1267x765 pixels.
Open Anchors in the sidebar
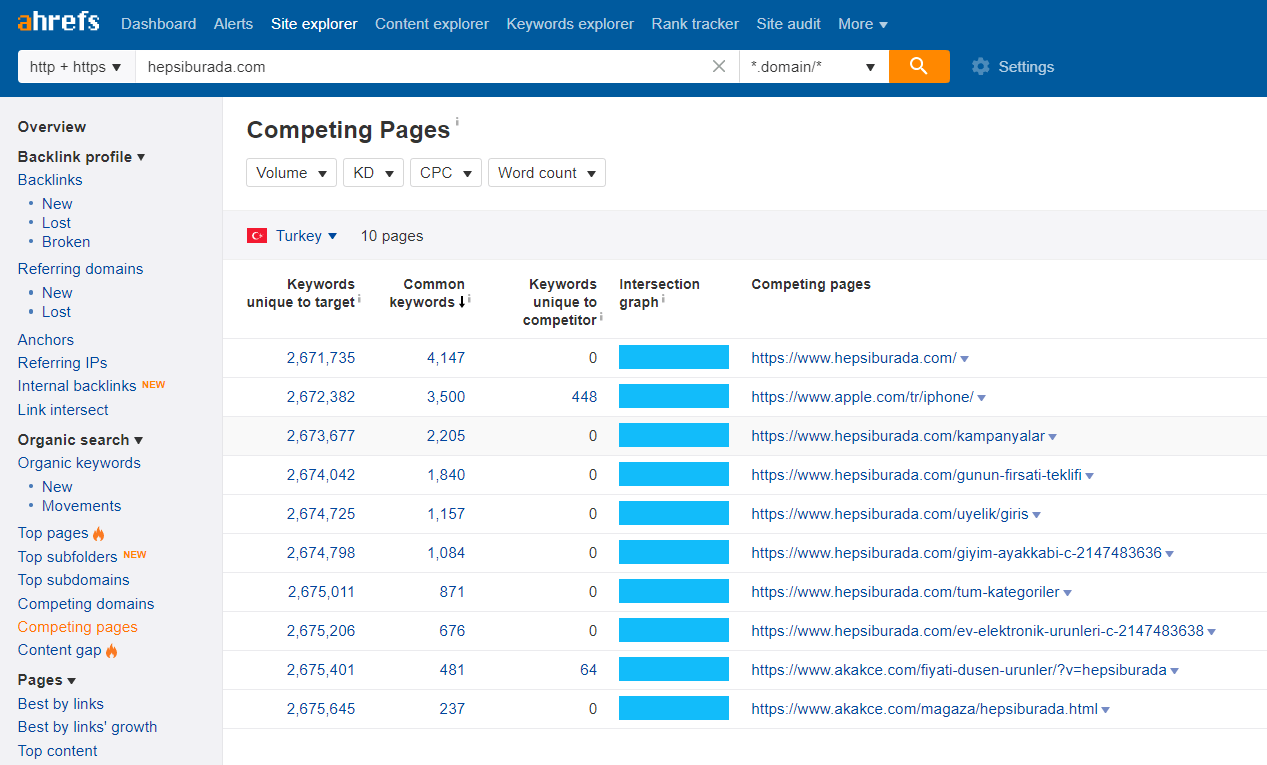pos(46,340)
